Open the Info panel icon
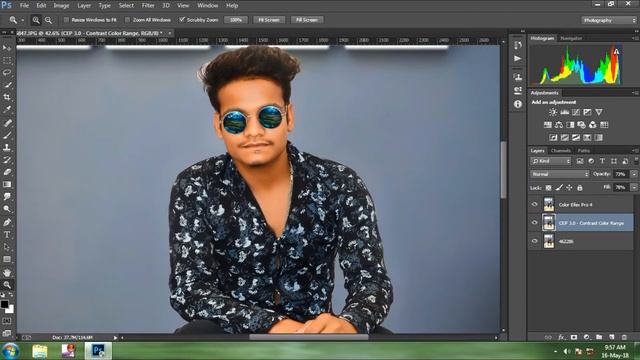Viewport: 640px width, 360px height. pos(518,104)
